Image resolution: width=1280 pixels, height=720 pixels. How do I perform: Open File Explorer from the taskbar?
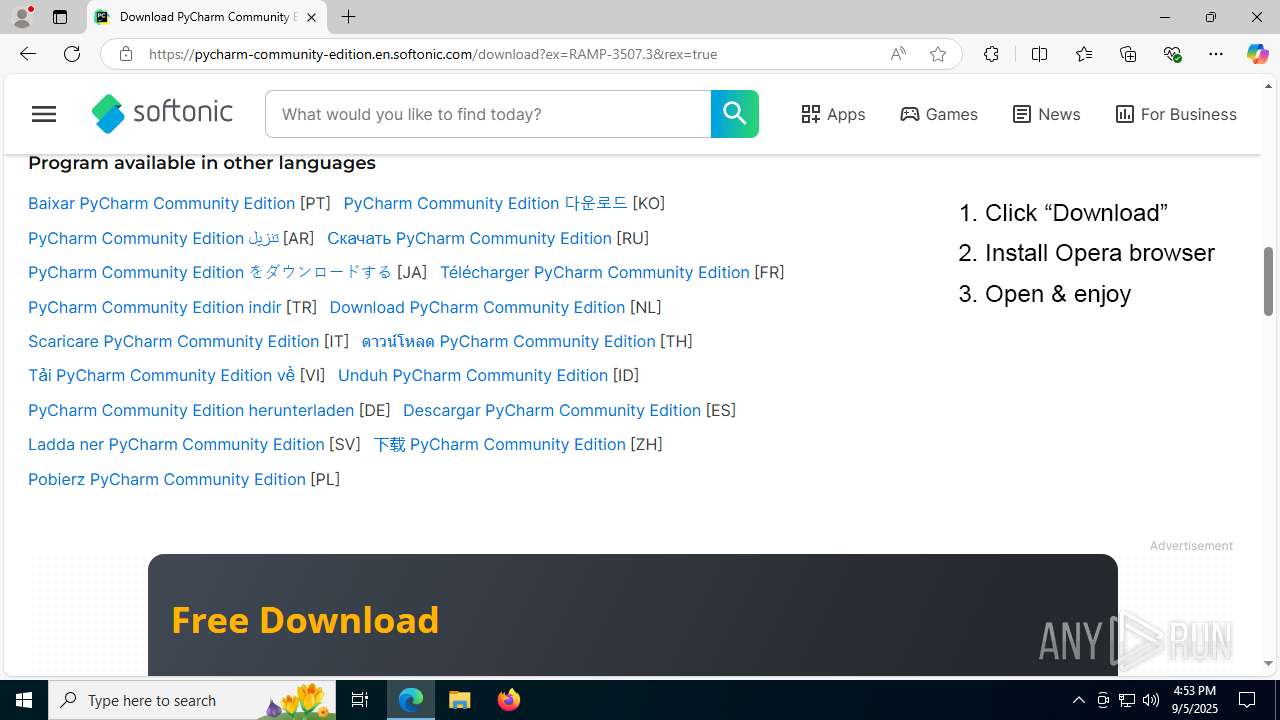(x=460, y=700)
